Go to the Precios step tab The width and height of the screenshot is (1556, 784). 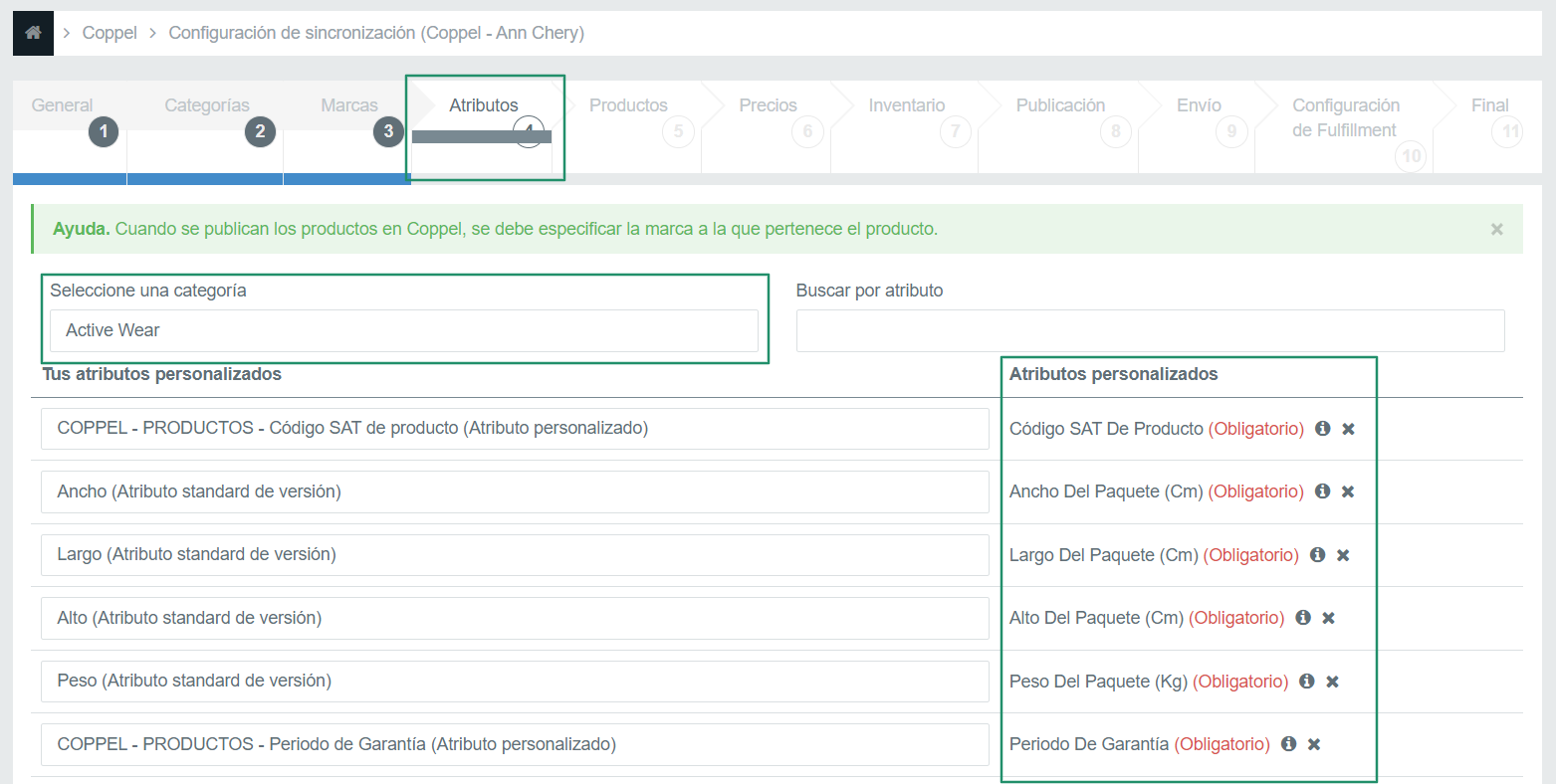tap(767, 126)
